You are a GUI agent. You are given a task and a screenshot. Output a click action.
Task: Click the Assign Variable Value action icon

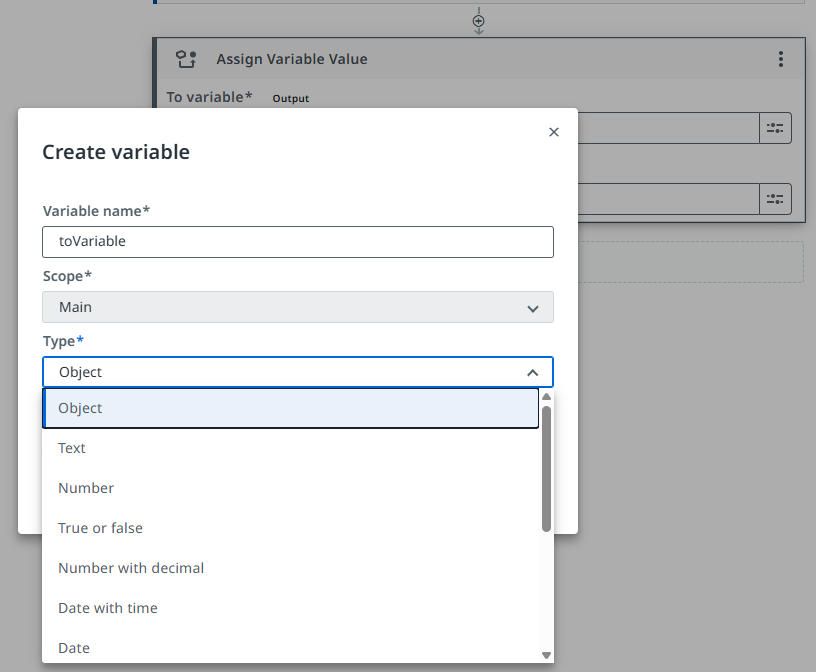tap(186, 59)
